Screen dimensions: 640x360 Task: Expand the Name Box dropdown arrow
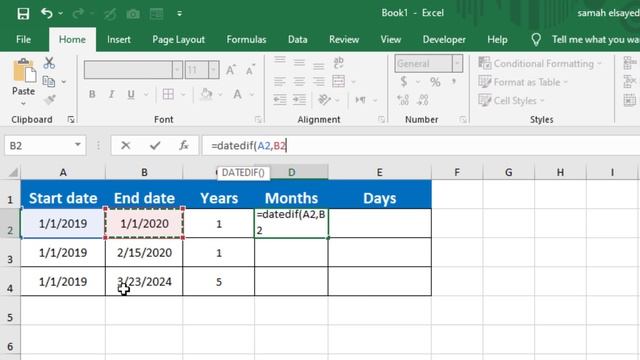[78, 145]
